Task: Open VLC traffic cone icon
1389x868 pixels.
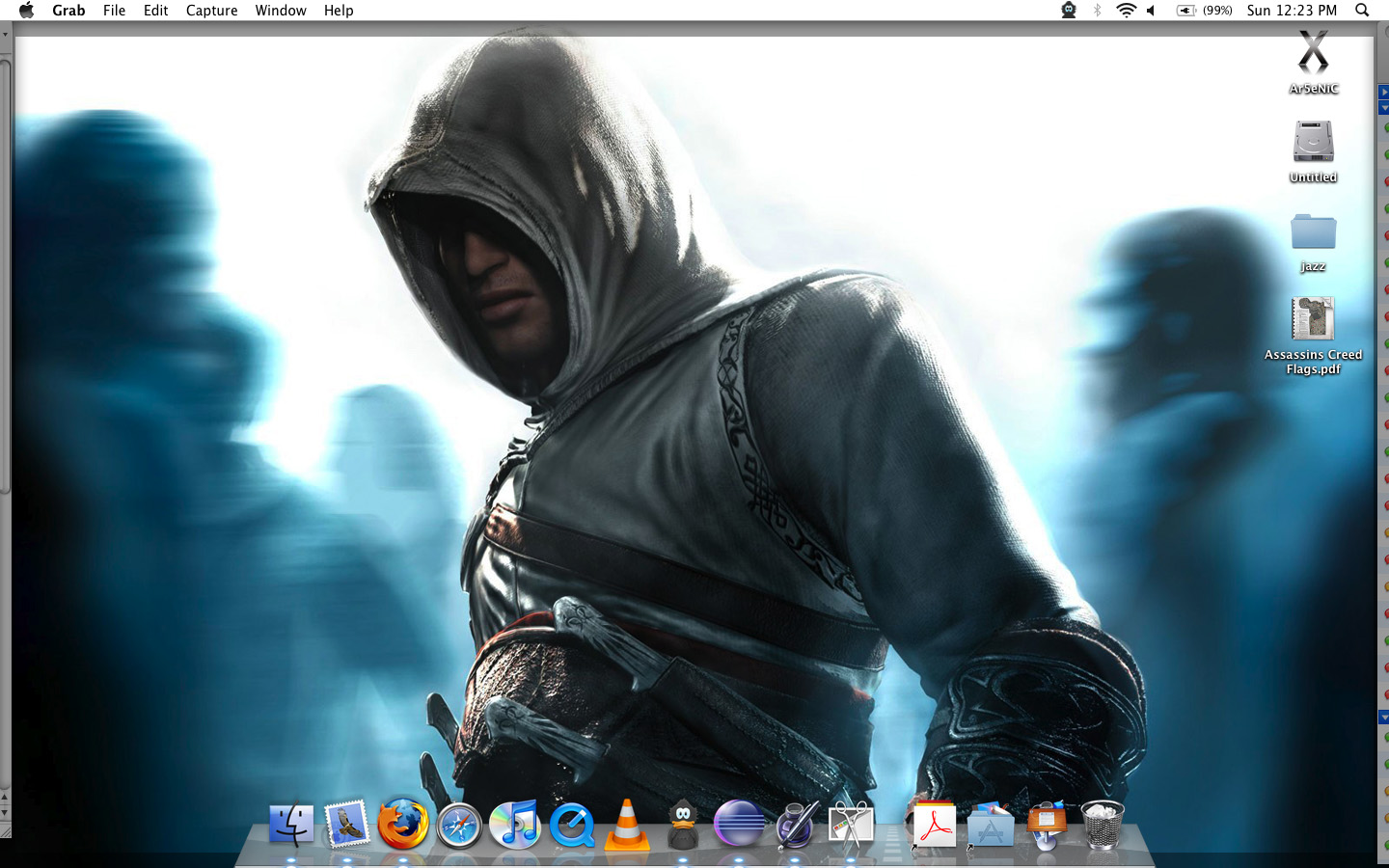Action: (x=627, y=825)
